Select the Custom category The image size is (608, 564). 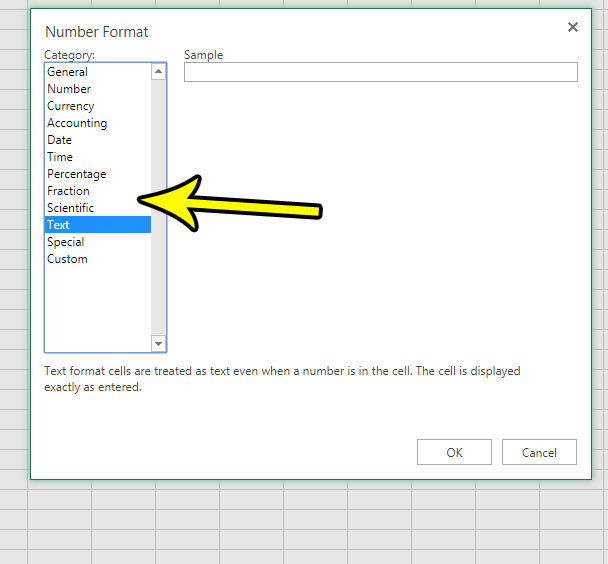click(x=98, y=259)
